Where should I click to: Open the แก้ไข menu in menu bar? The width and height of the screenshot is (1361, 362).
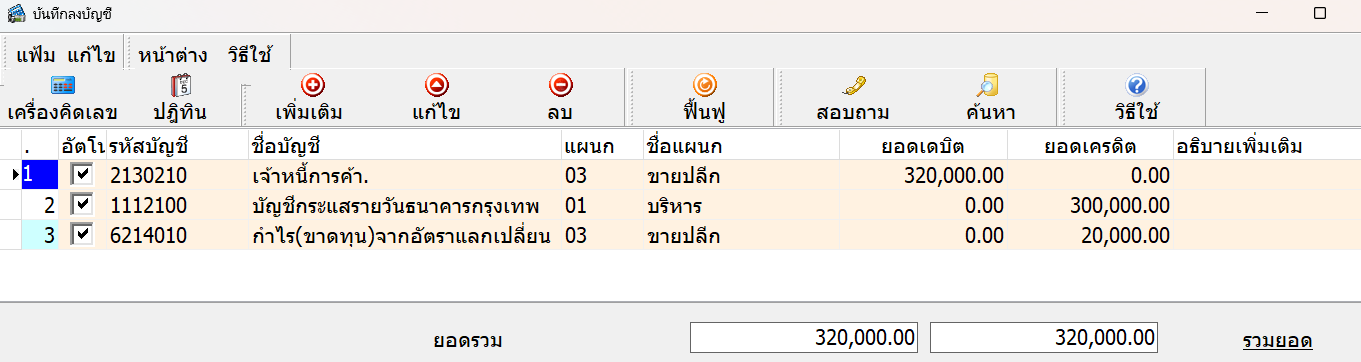(91, 54)
